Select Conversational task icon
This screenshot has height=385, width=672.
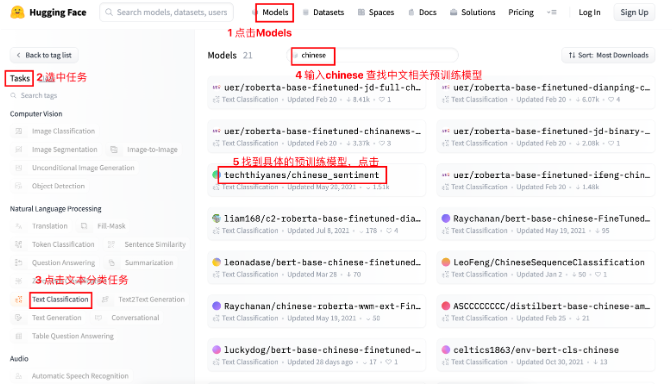tap(99, 318)
